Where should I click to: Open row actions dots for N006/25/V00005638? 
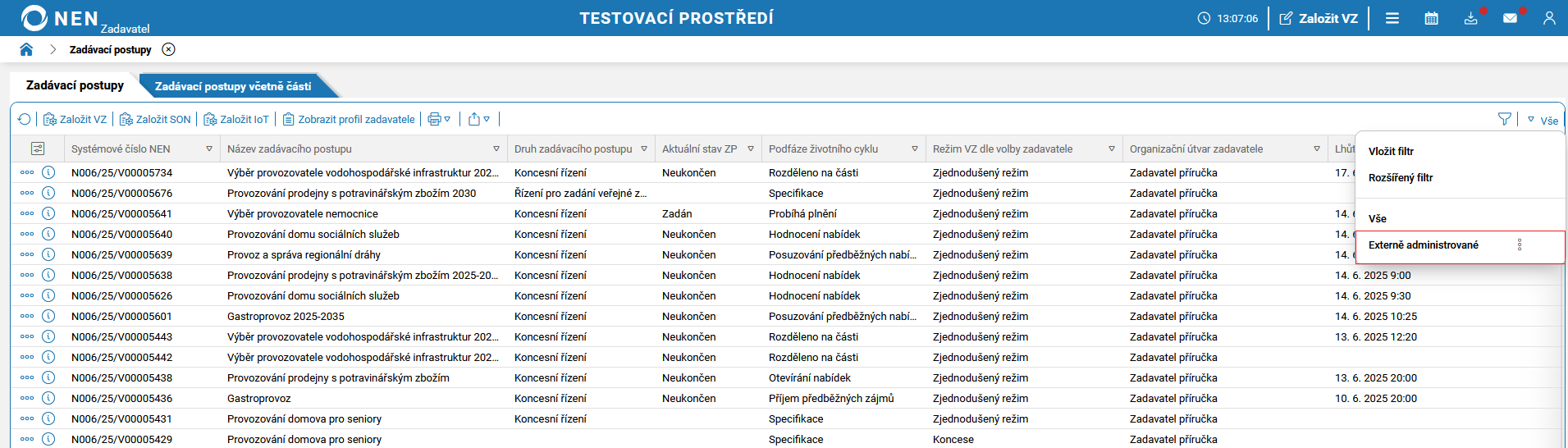[27, 275]
